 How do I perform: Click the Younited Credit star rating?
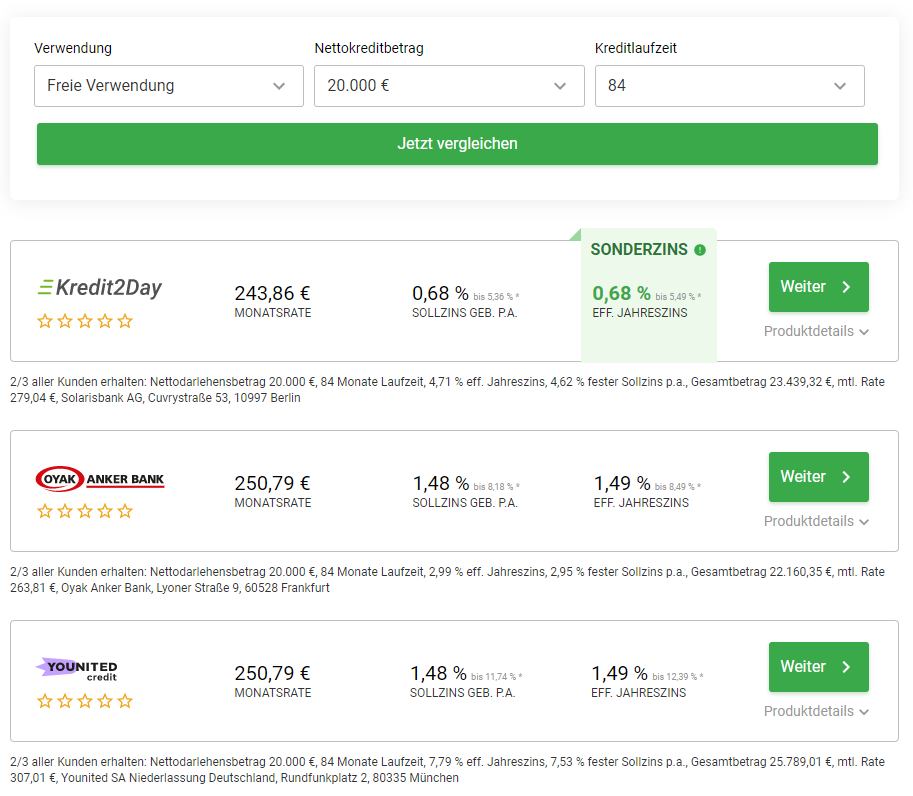point(85,701)
